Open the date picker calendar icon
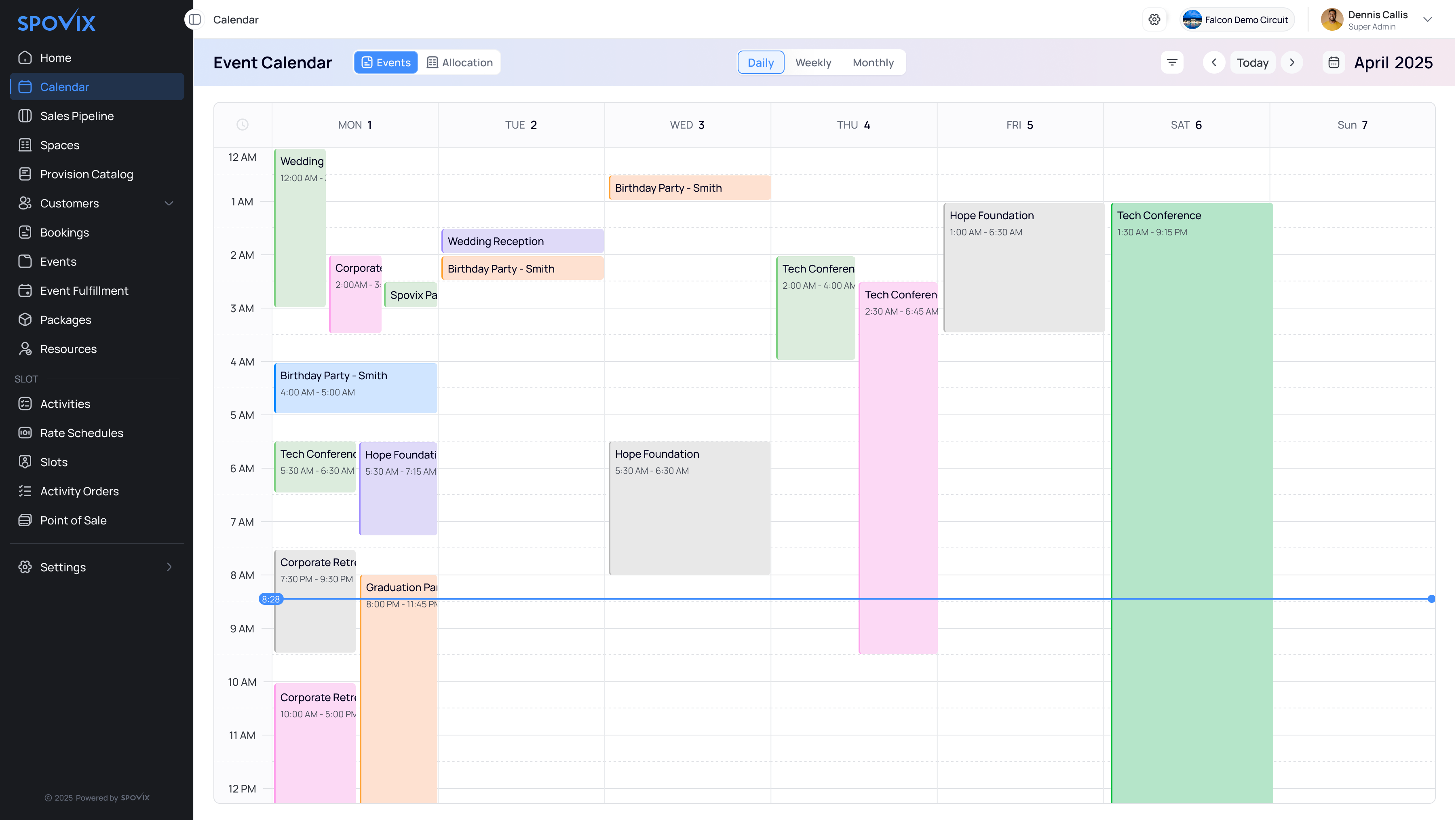Screen dimensions: 1456x820 [1334, 62]
